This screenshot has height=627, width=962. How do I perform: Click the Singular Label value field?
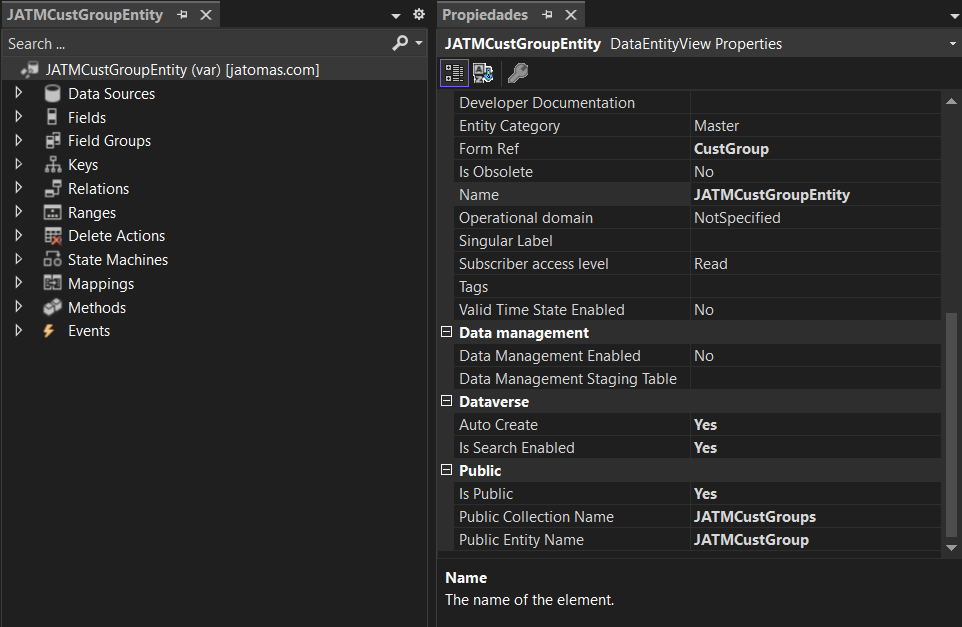(x=815, y=240)
